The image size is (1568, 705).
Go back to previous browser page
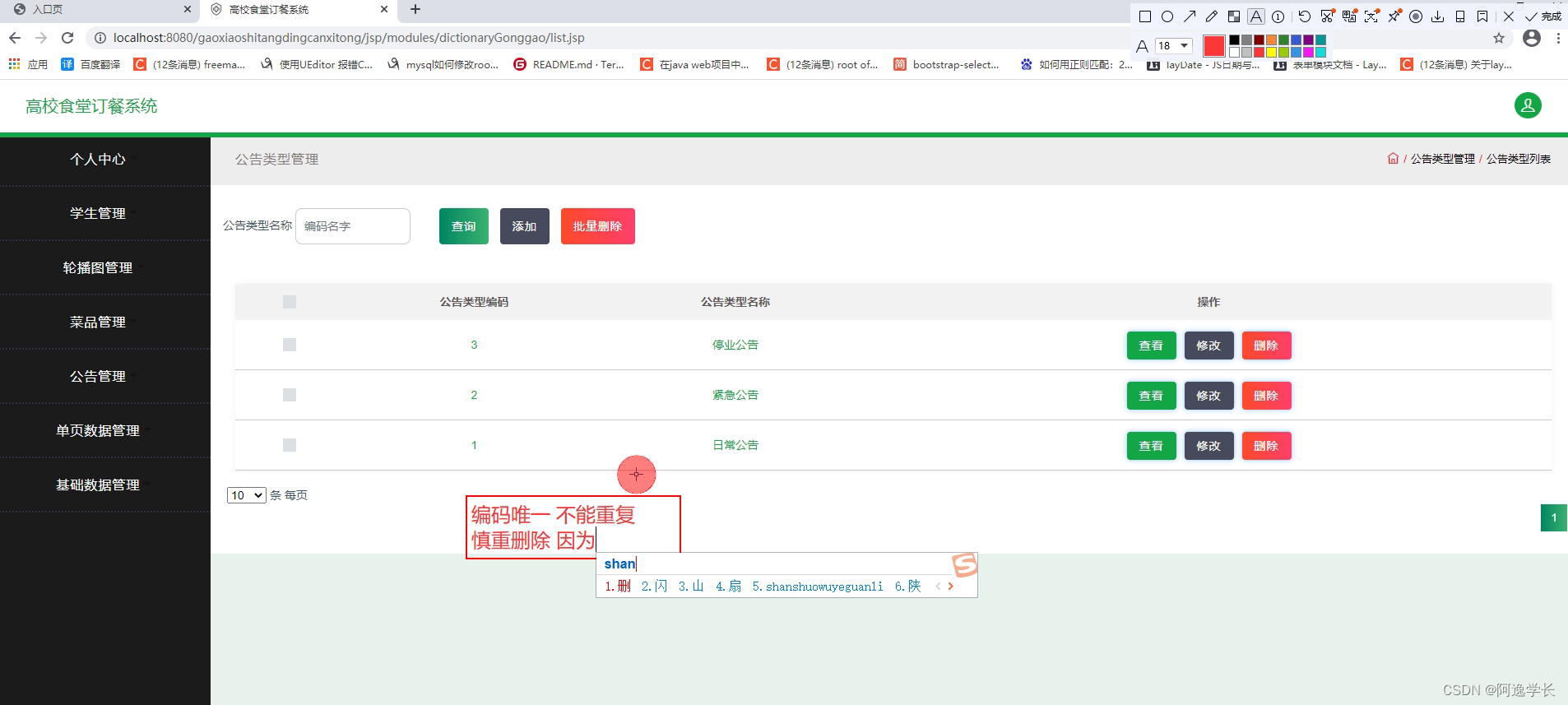(x=15, y=38)
